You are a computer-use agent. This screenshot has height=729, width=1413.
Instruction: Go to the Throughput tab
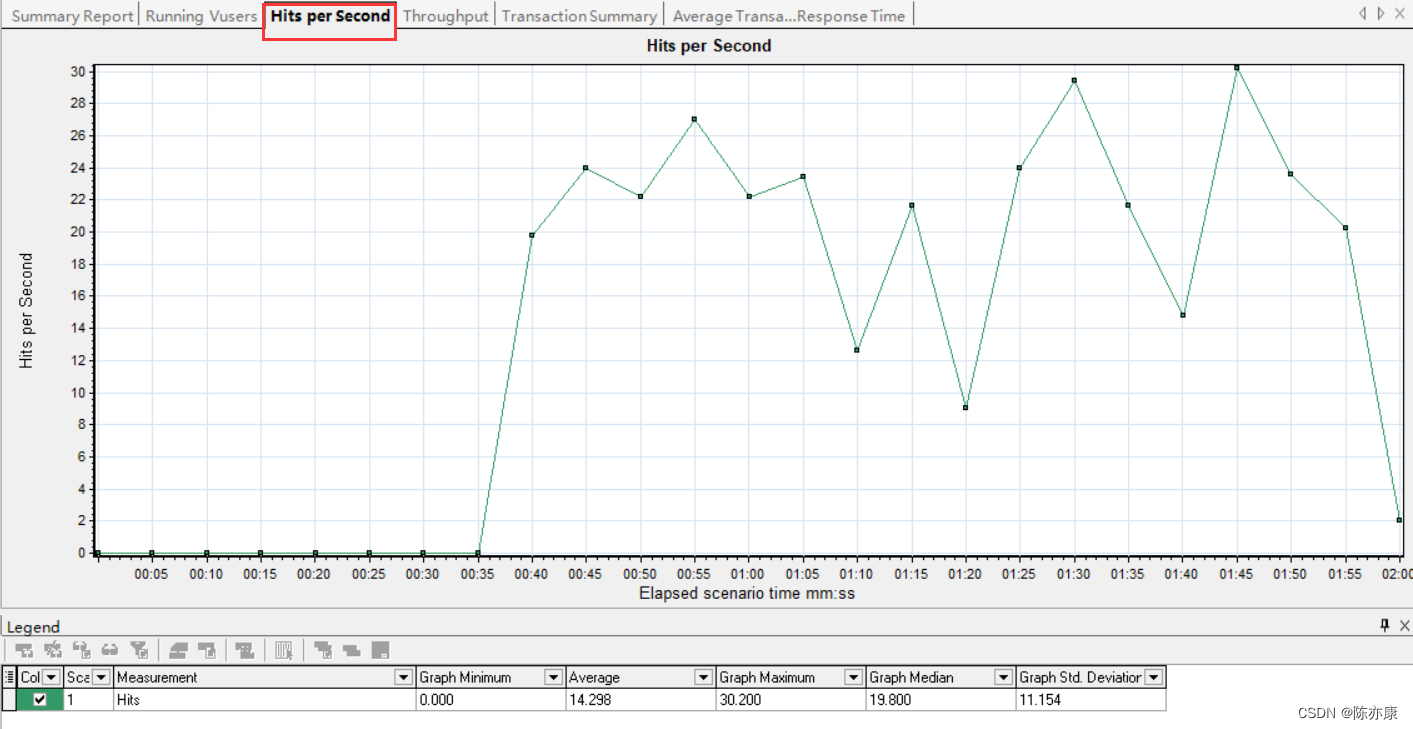(x=446, y=16)
